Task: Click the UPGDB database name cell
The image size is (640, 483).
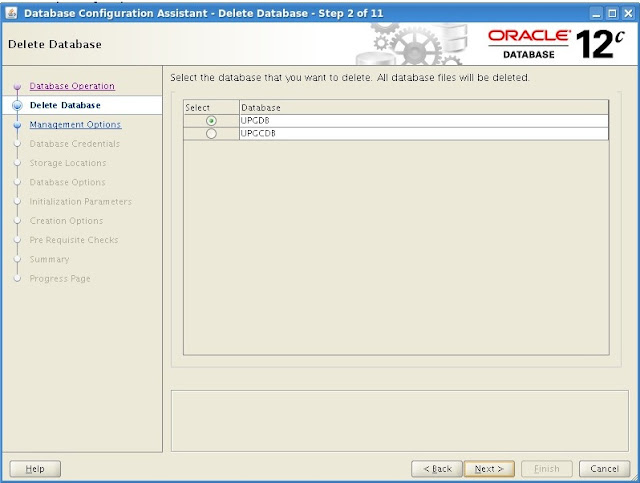Action: (424, 121)
